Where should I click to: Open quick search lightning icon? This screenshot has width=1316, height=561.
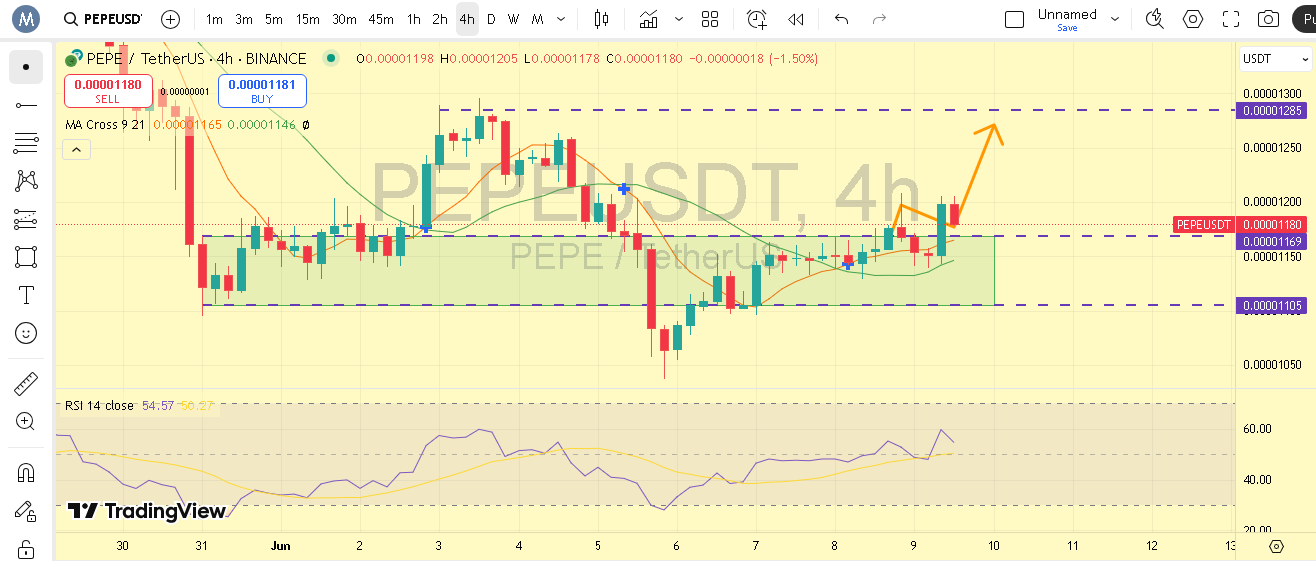[x=1155, y=19]
